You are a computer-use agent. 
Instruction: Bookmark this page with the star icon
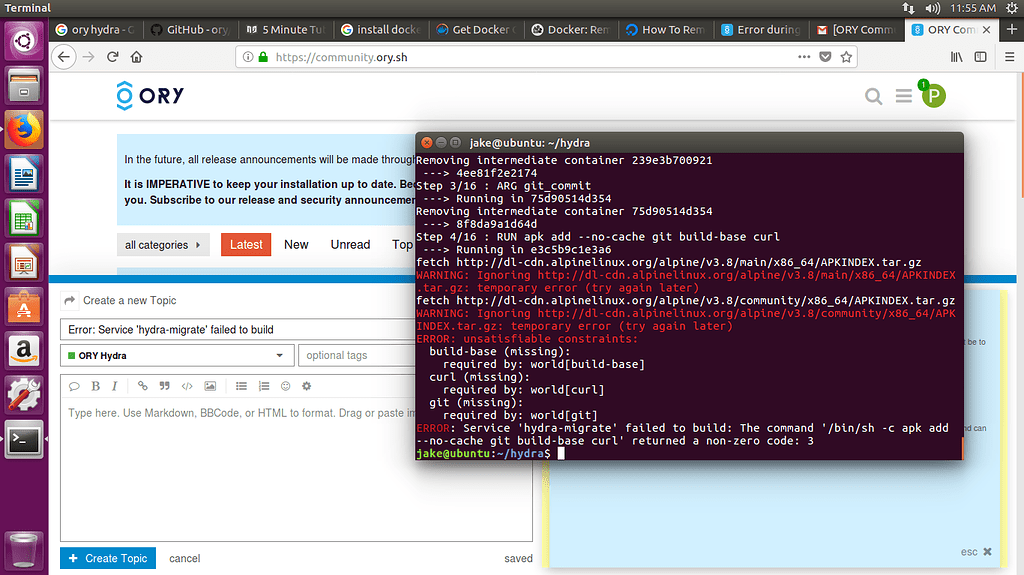[x=846, y=57]
